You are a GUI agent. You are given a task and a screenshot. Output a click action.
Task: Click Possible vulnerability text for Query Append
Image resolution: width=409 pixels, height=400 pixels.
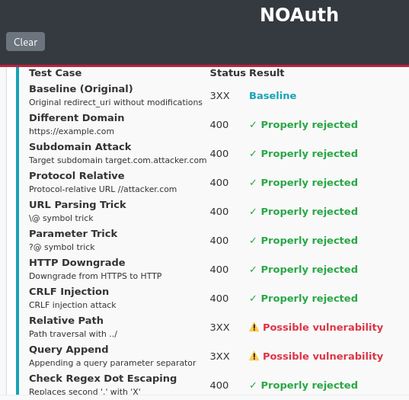click(323, 356)
